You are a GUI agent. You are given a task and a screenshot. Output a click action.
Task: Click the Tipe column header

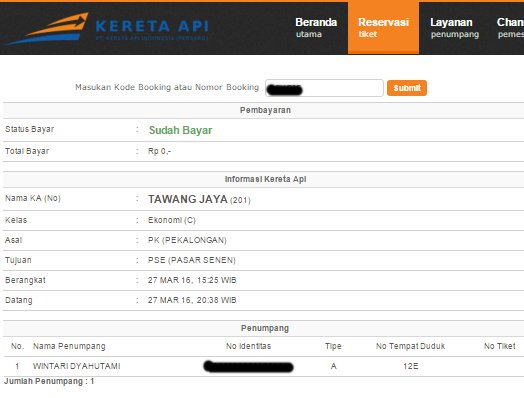[x=333, y=346]
